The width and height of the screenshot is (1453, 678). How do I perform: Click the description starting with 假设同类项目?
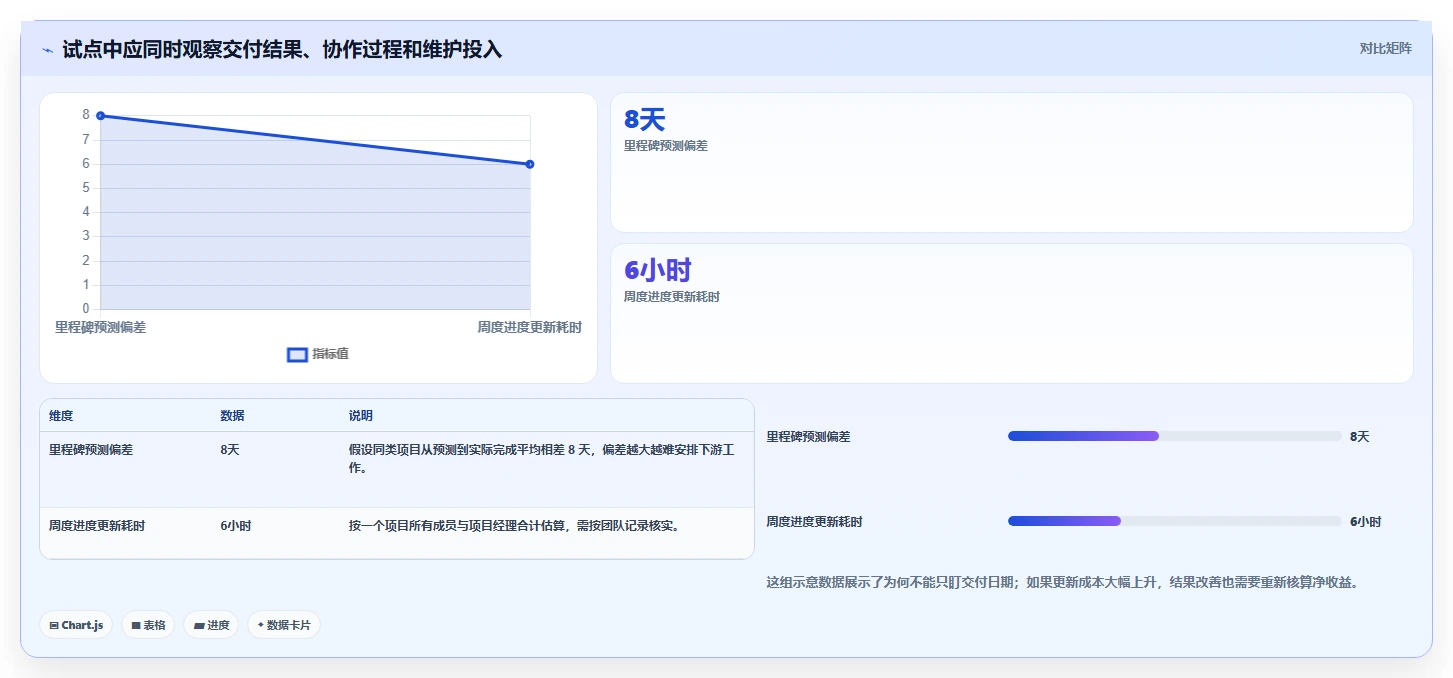tap(542, 459)
